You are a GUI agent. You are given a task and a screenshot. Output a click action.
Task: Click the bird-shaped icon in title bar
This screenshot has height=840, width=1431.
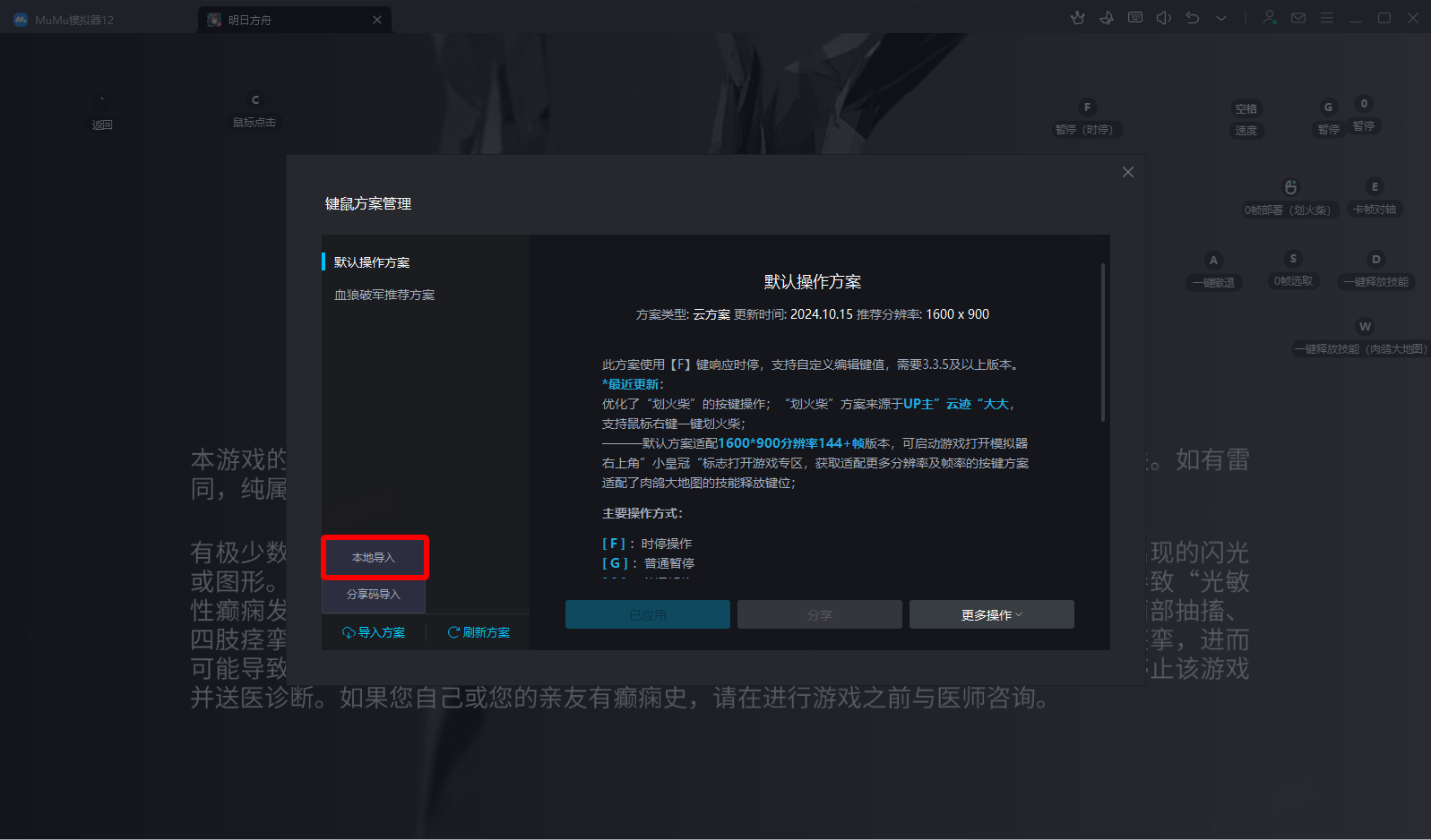[x=1107, y=18]
